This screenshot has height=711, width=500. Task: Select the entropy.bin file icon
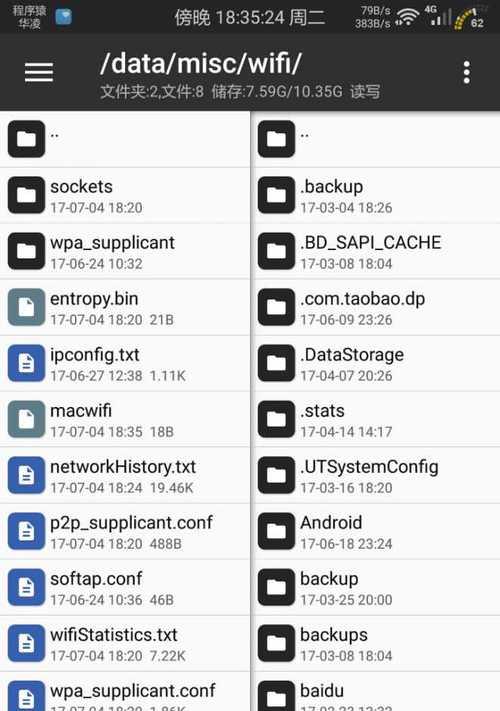pos(26,307)
